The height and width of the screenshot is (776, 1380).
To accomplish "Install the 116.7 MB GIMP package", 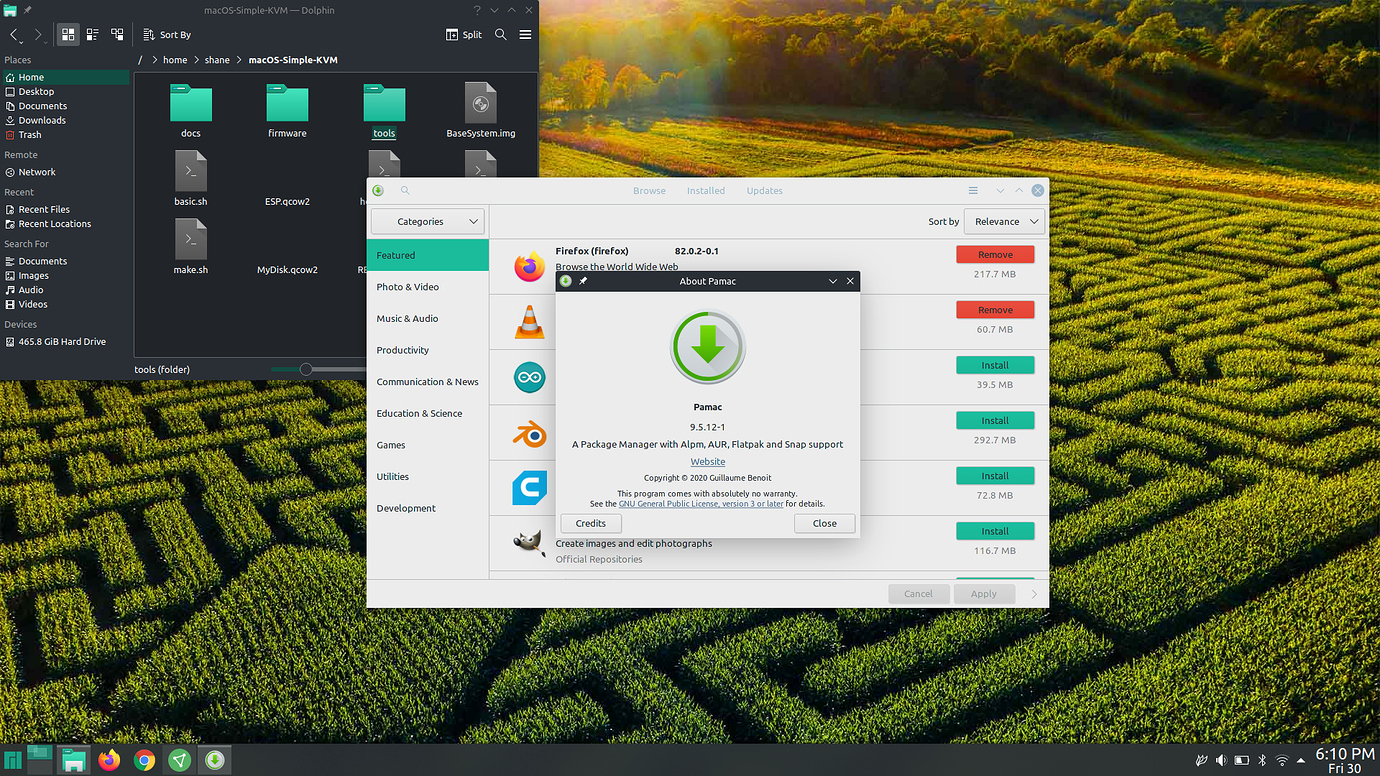I will click(995, 531).
